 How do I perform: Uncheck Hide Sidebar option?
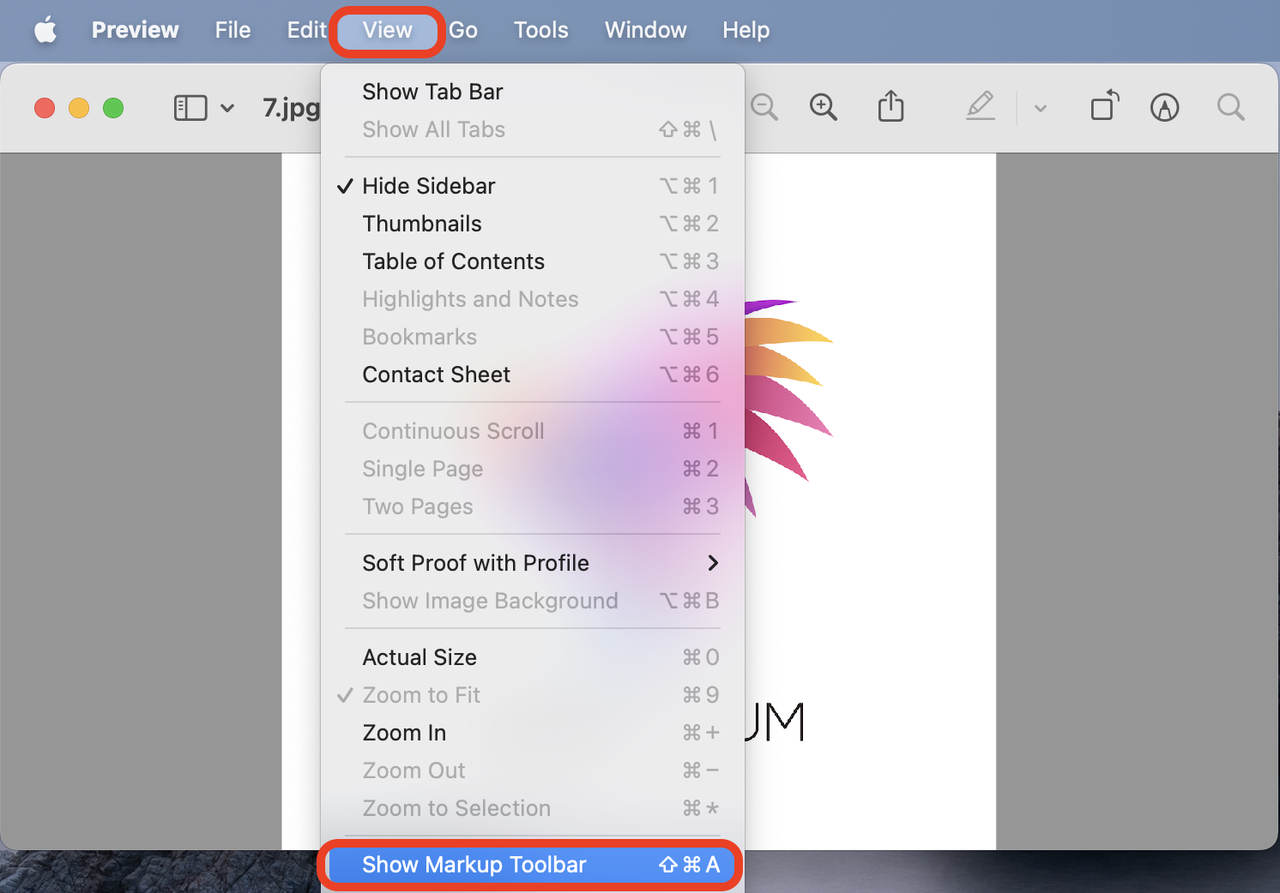point(532,186)
